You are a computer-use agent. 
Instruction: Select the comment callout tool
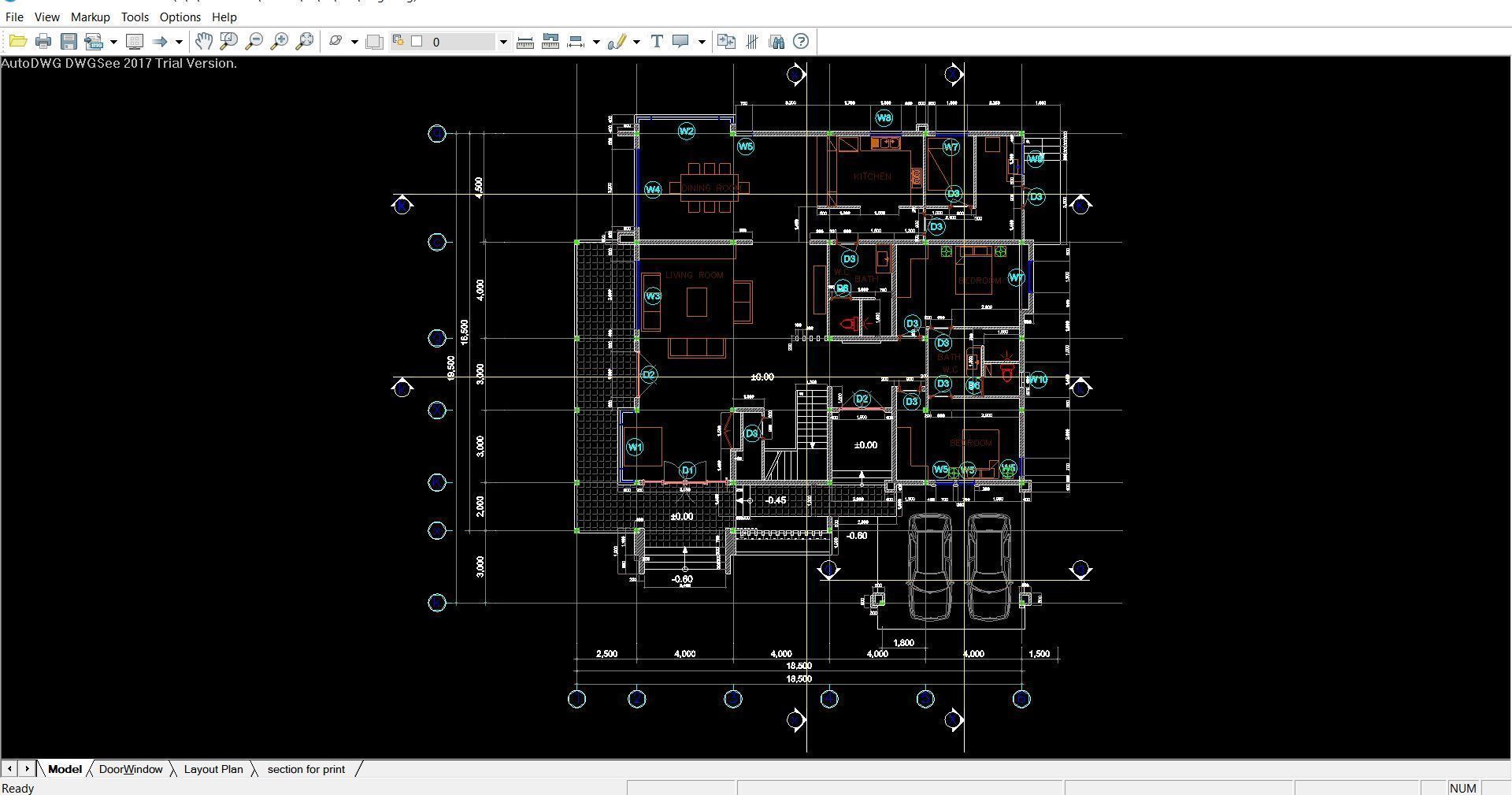click(x=681, y=42)
